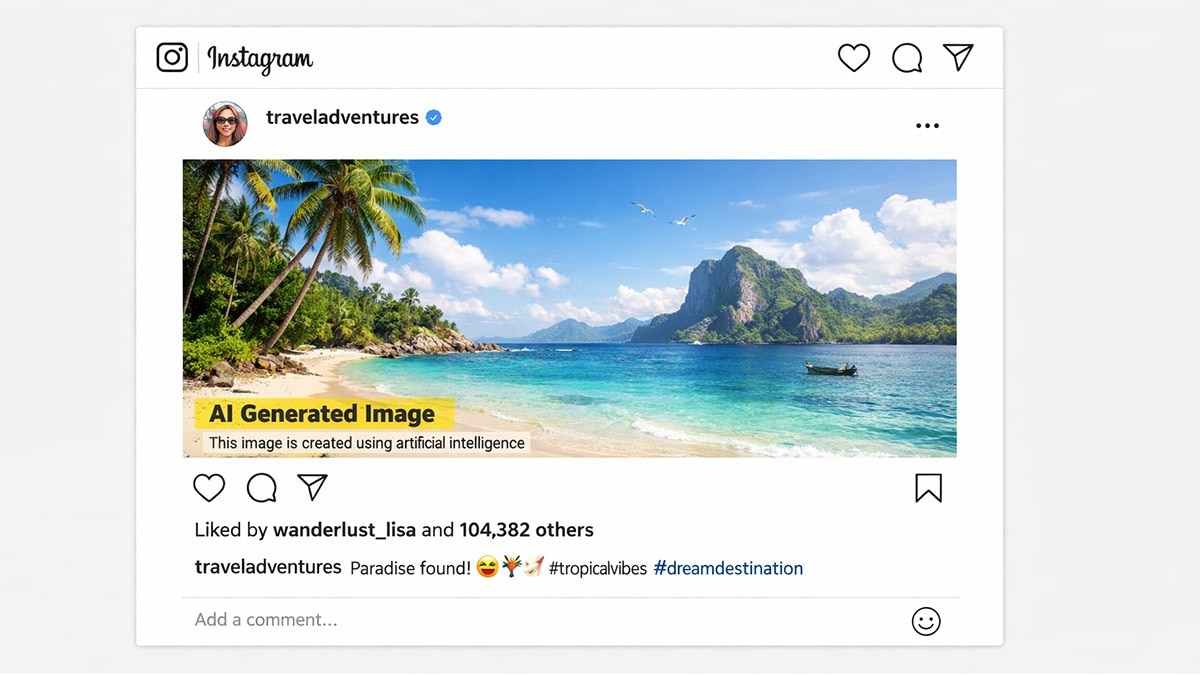Open the #dreamdestination hashtag
This screenshot has width=1200, height=675.
728,568
